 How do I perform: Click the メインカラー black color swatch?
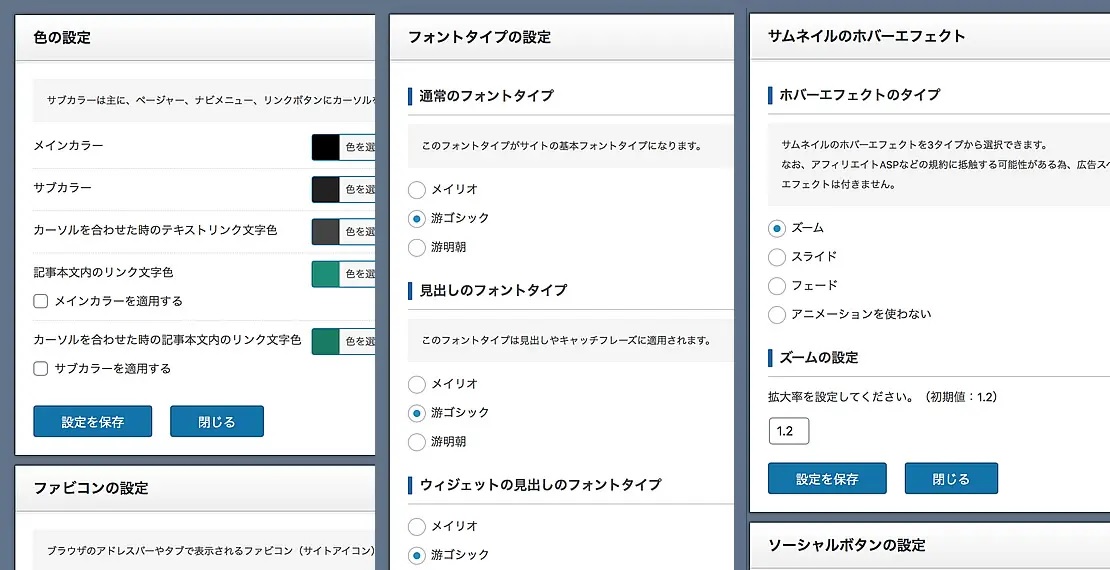point(326,147)
